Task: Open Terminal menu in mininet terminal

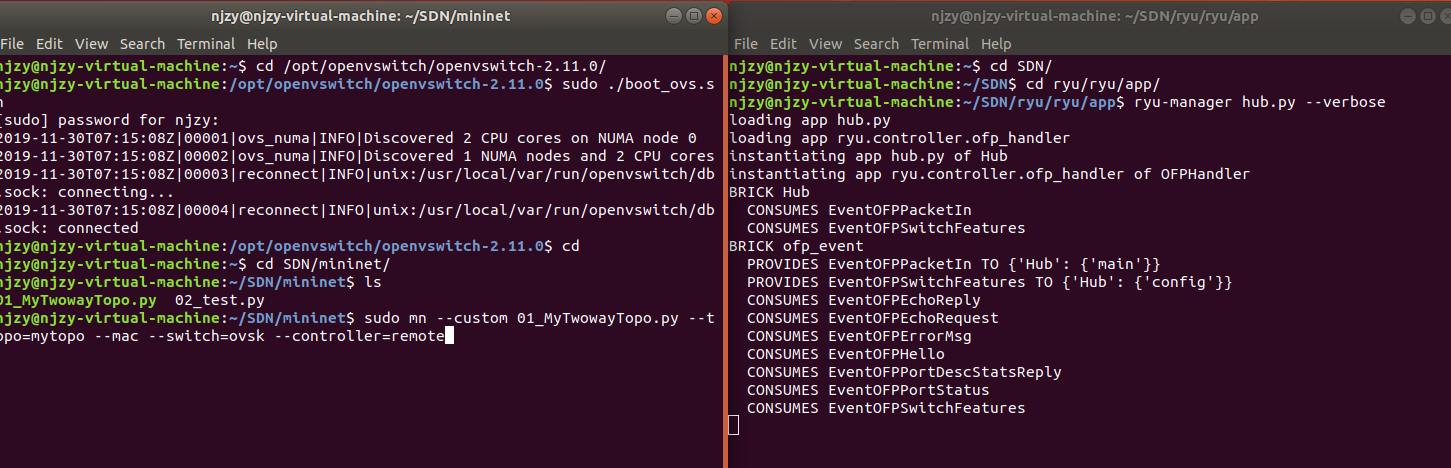Action: click(207, 44)
